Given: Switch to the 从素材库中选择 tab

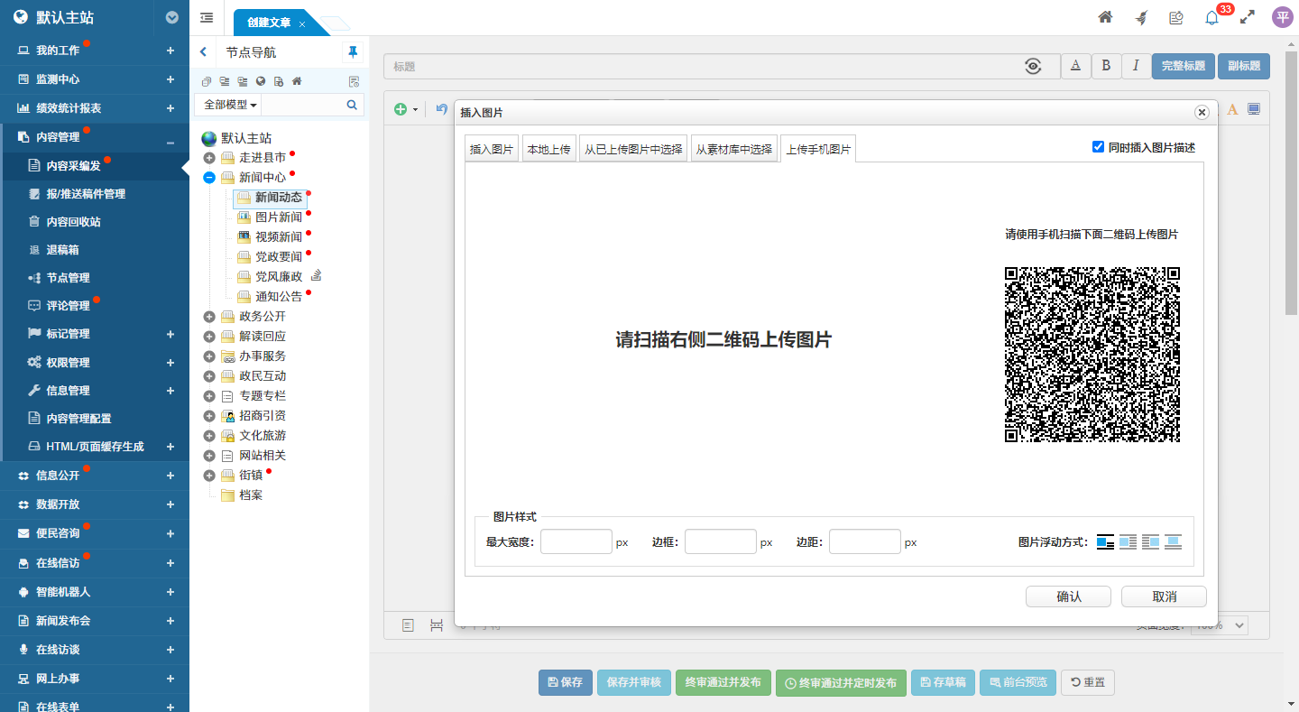Looking at the screenshot, I should point(733,150).
